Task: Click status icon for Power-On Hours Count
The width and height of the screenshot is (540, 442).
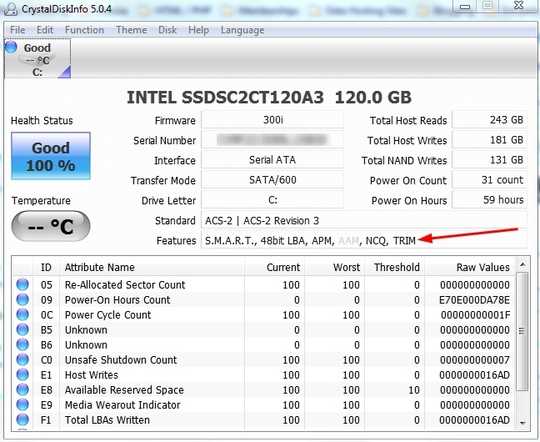Action: (x=22, y=300)
